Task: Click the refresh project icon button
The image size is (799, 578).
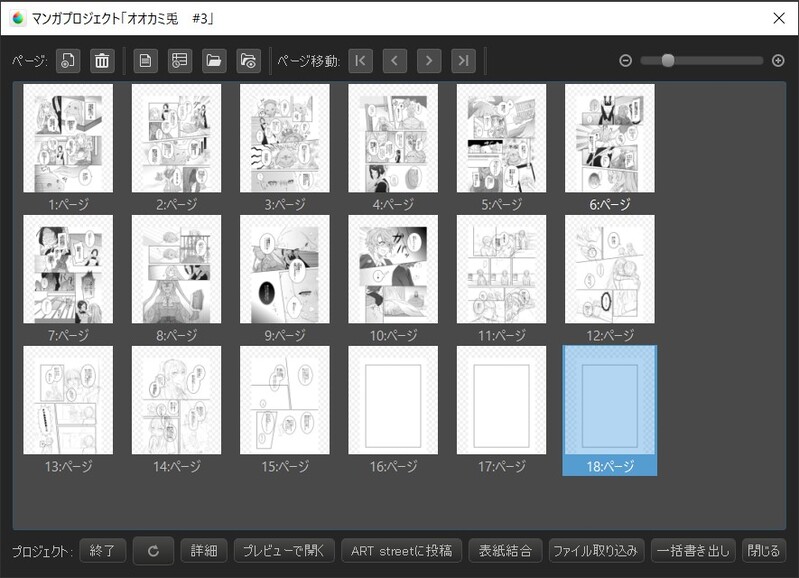Action: click(x=153, y=551)
